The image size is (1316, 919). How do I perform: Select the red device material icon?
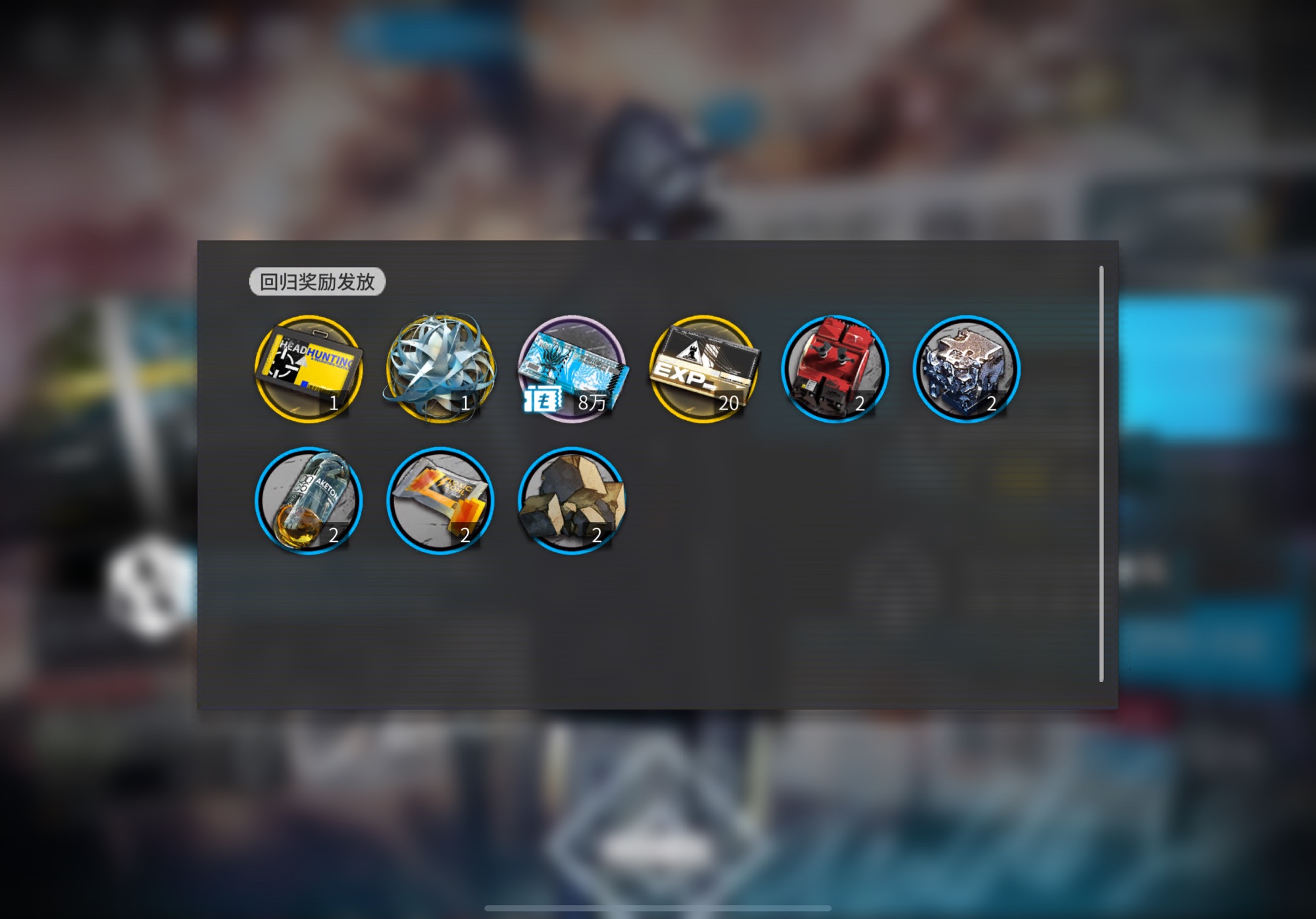coord(835,369)
